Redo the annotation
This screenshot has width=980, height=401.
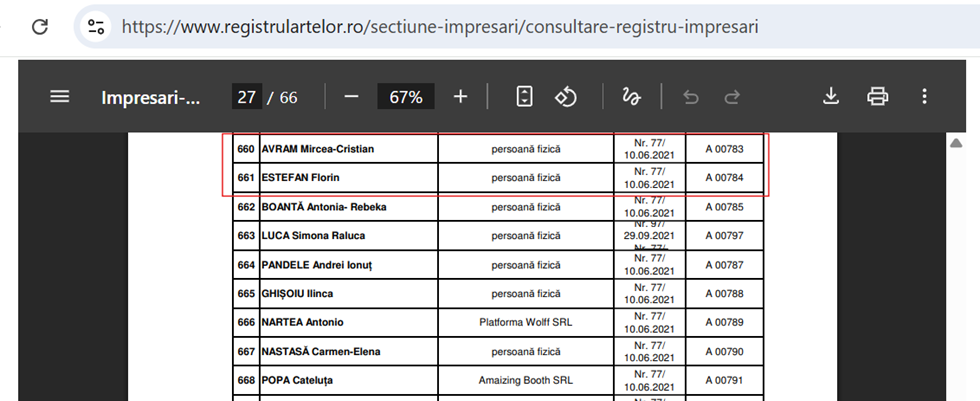tap(732, 97)
